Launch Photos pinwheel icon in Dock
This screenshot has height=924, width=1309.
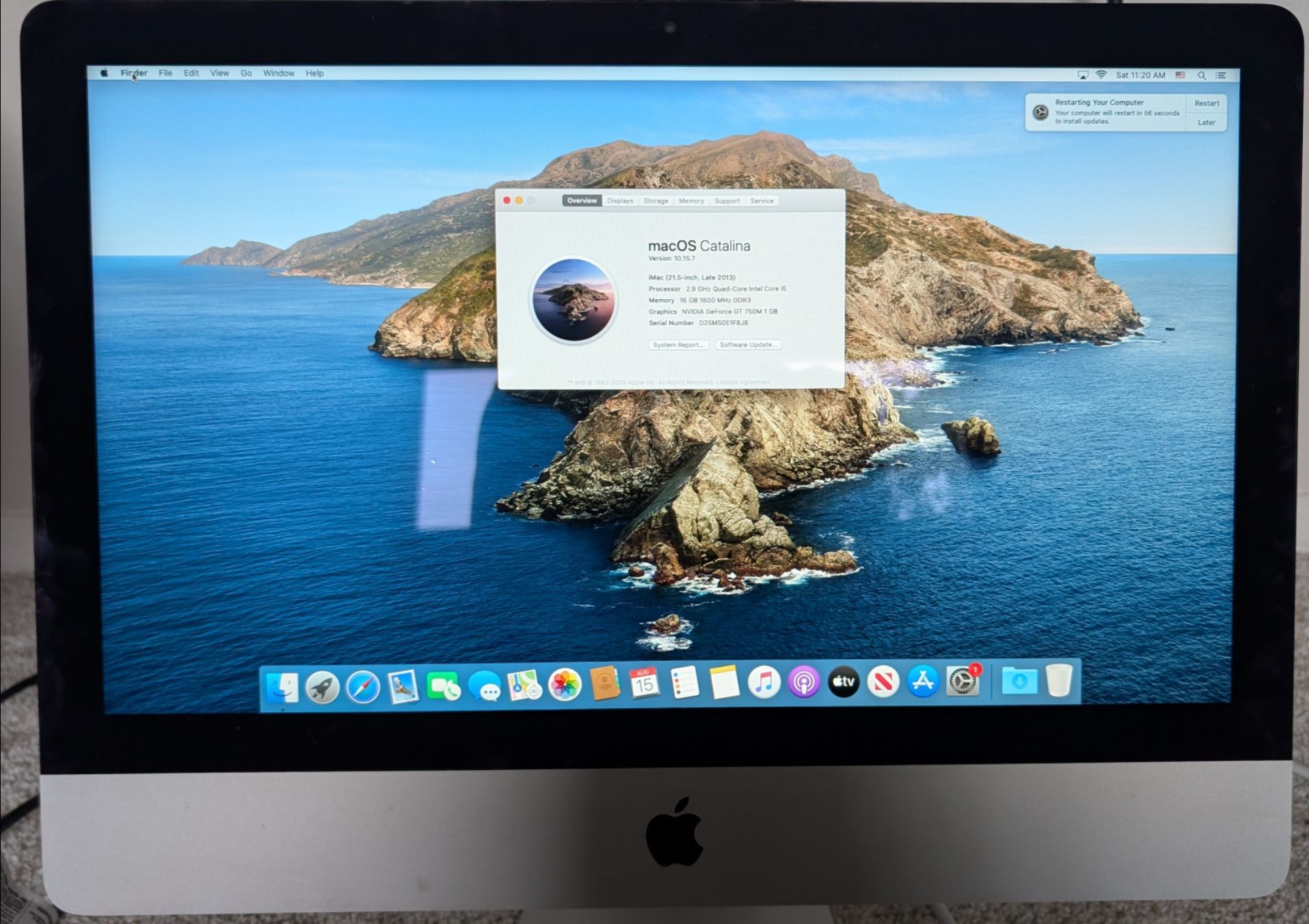[565, 684]
